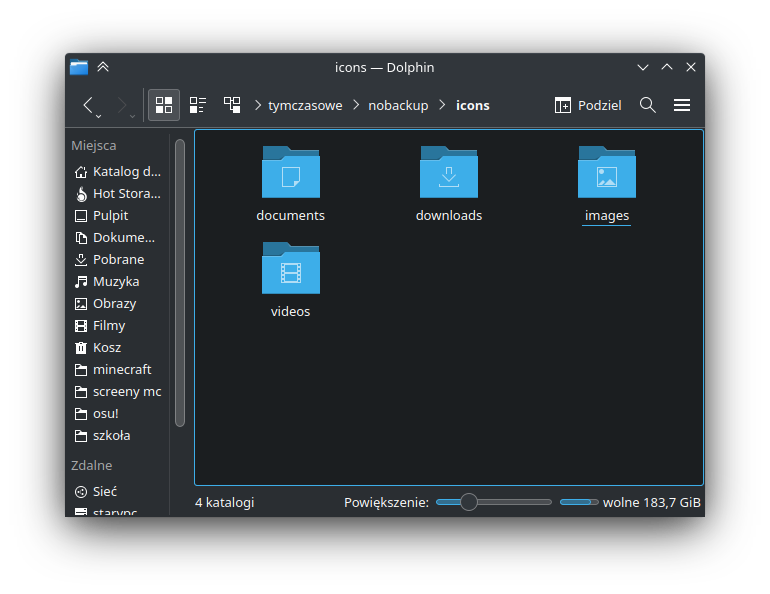This screenshot has width=770, height=594.
Task: Open the search magnifier icon
Action: pyautogui.click(x=648, y=105)
